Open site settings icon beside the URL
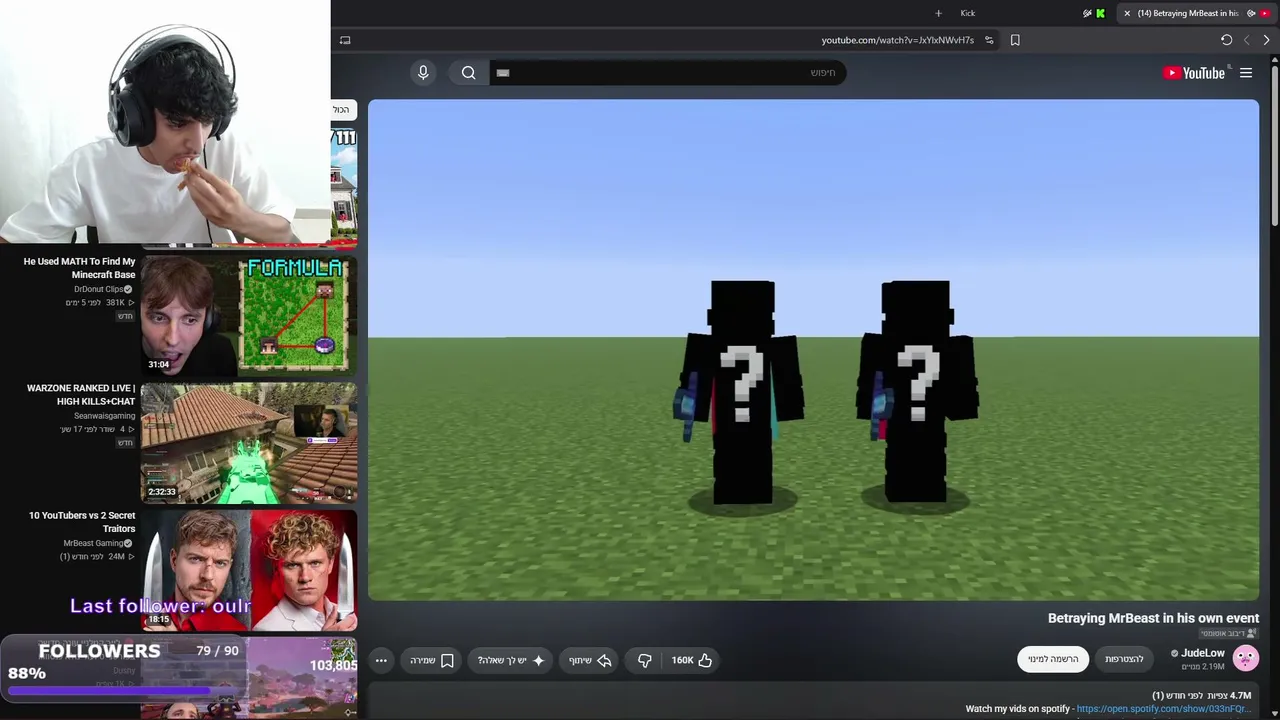Image resolution: width=1280 pixels, height=720 pixels. click(x=989, y=40)
